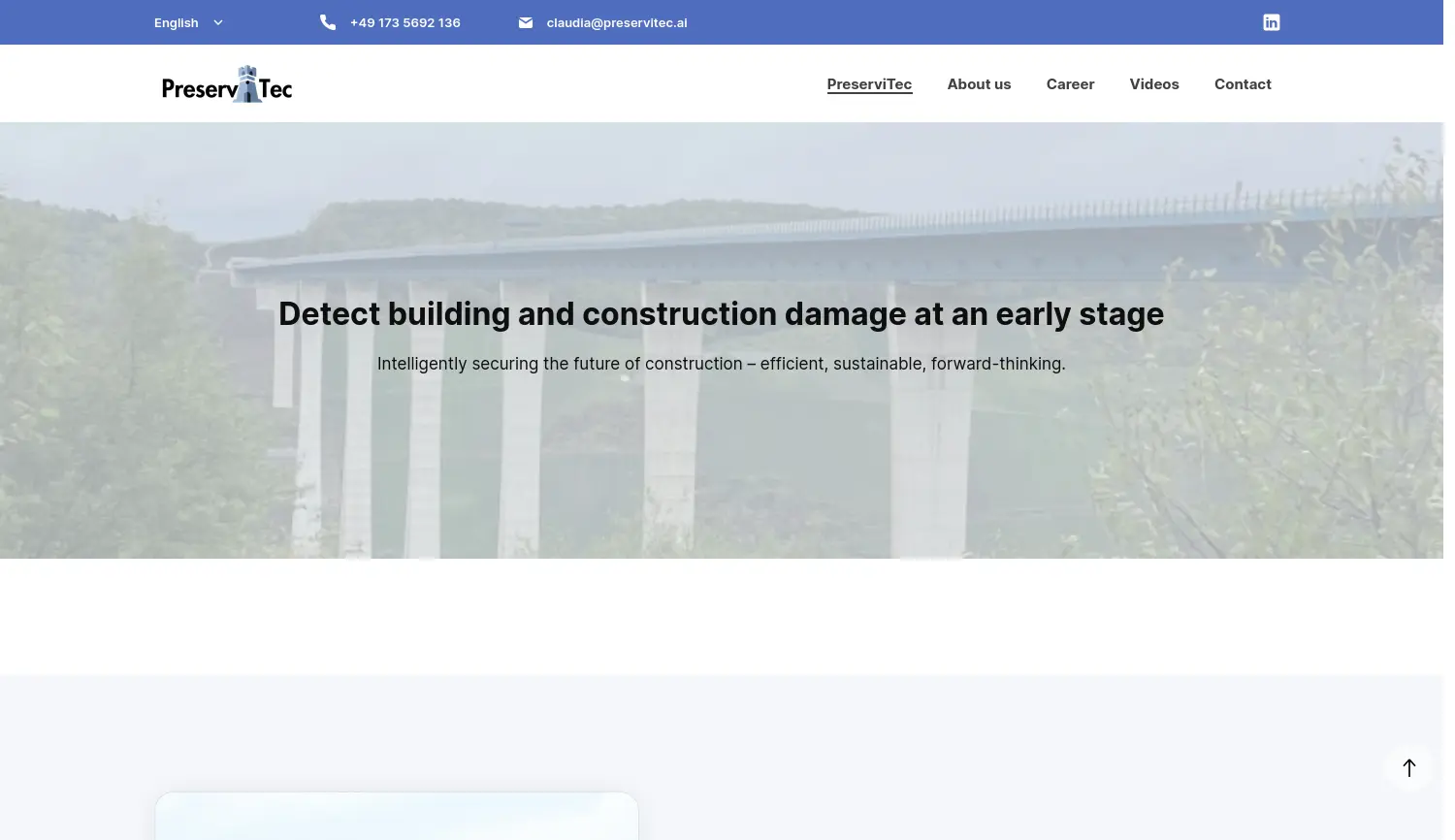Click the bridge hero background image
1455x840 pixels.
tap(722, 466)
